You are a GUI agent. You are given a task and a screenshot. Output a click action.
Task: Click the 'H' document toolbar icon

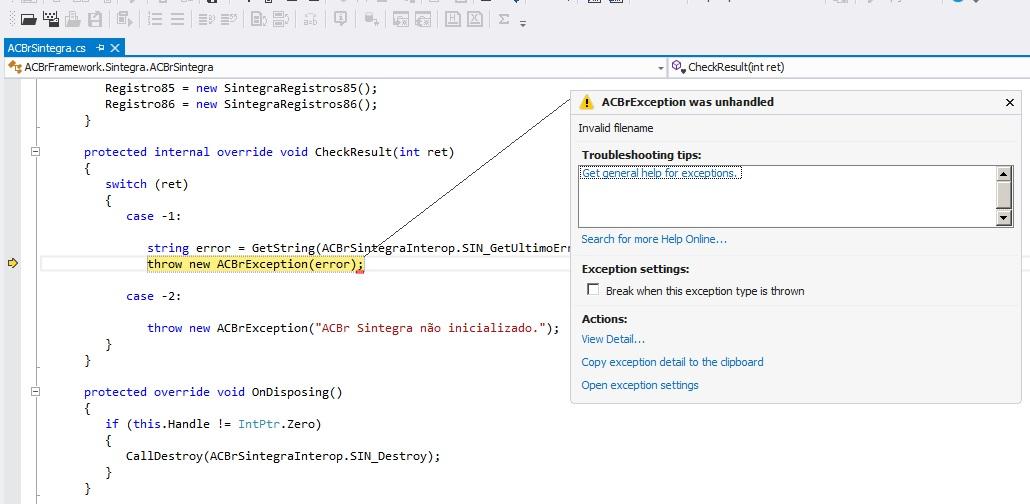point(452,19)
